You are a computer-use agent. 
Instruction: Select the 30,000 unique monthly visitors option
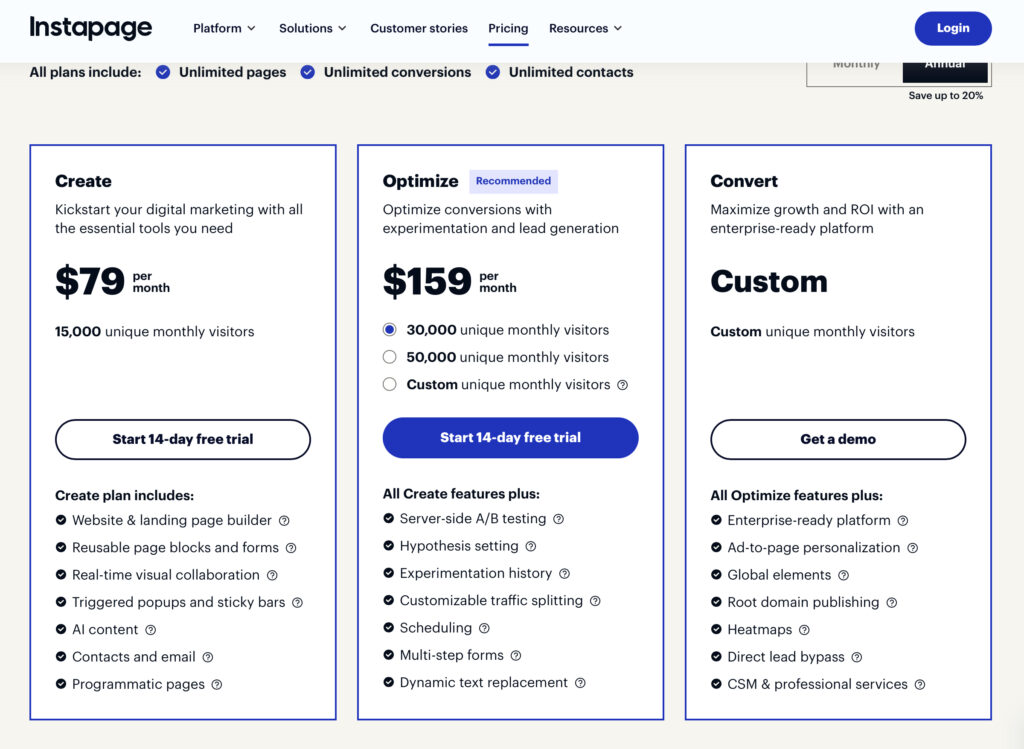pos(389,329)
